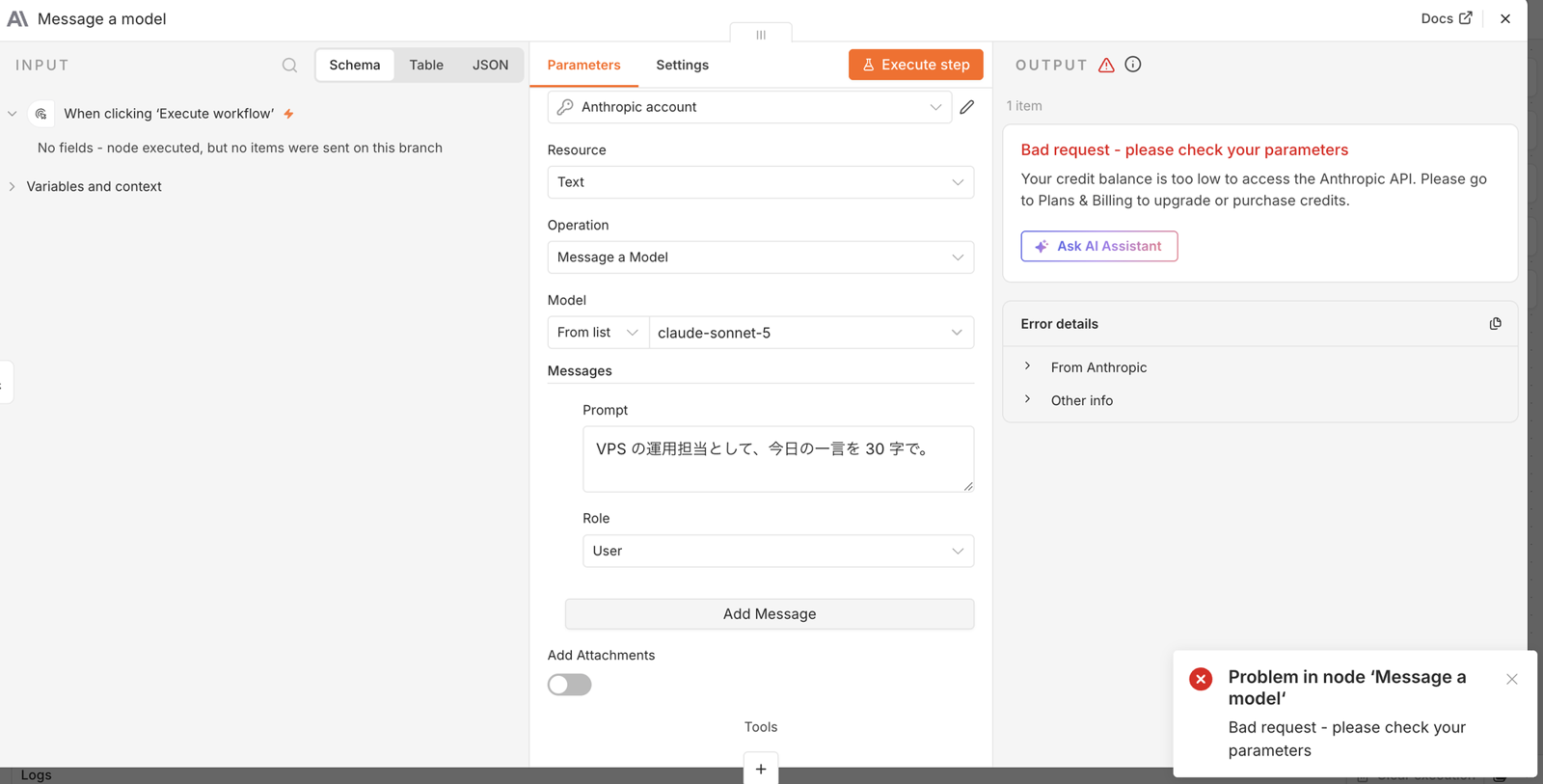Open the claude-sonnet-5 model dropdown
The width and height of the screenshot is (1543, 784).
point(811,333)
